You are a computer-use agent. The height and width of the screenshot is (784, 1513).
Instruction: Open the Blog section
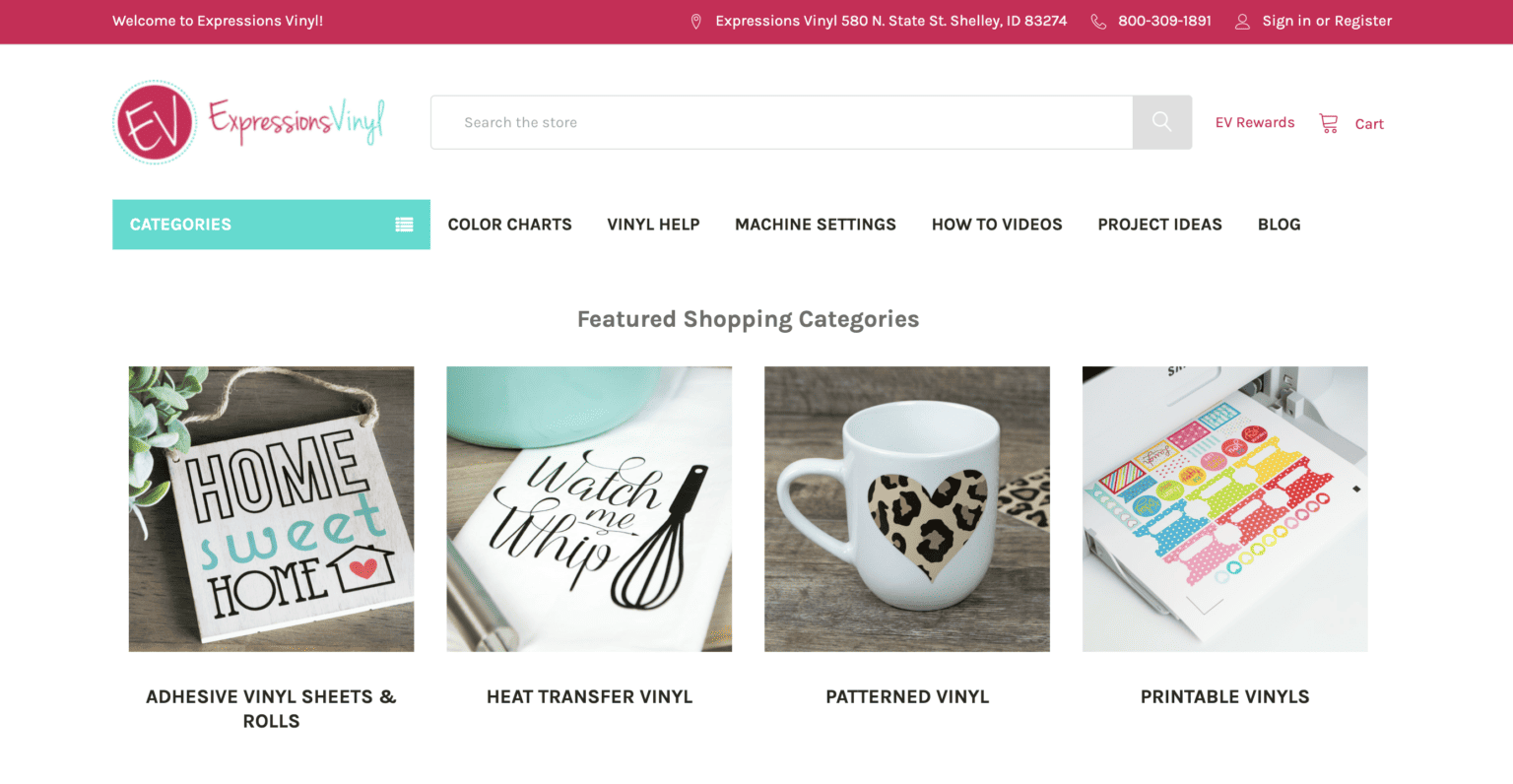click(1279, 224)
